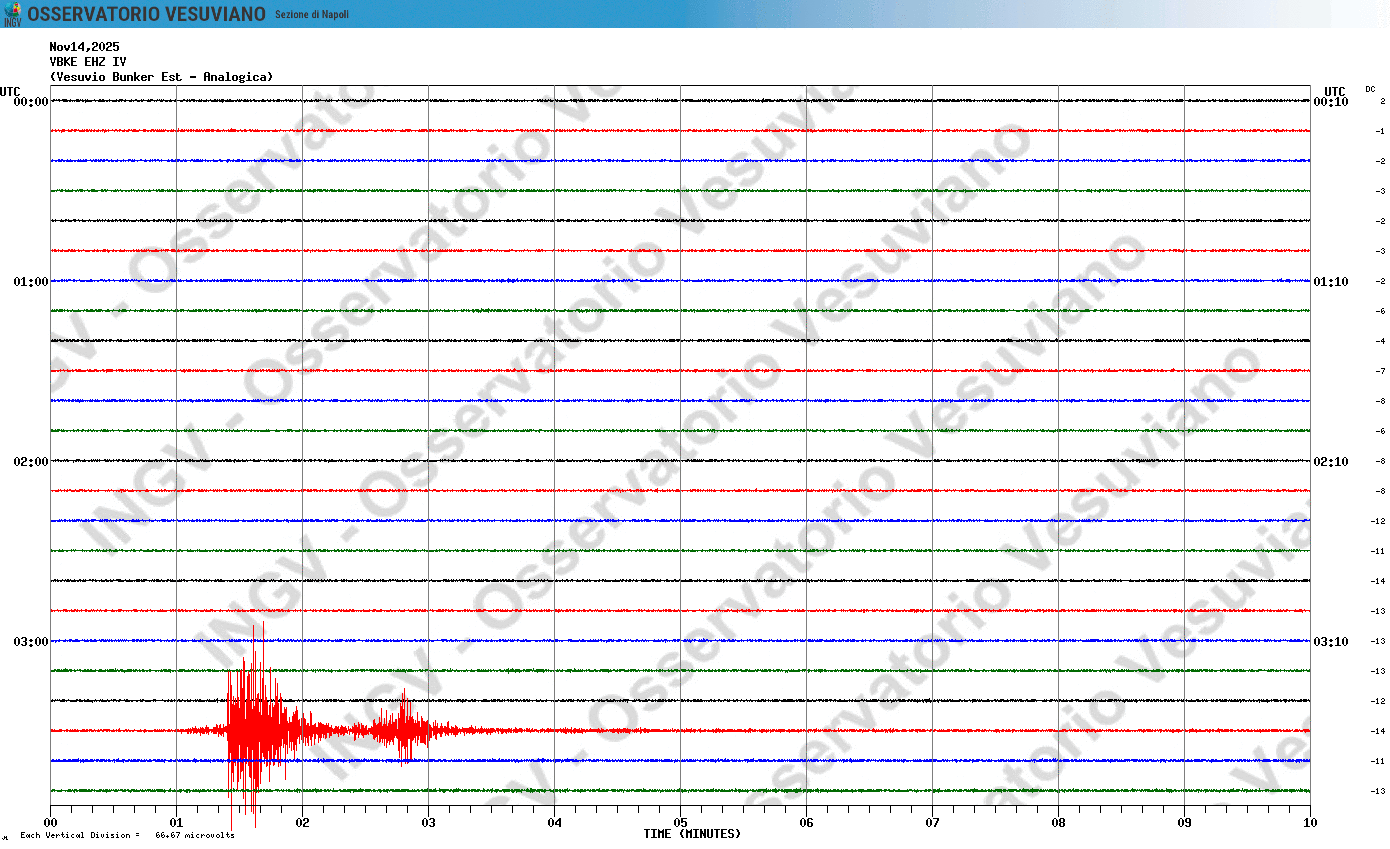Click the left '03:00' UTC time marker
The image size is (1390, 849).
click(x=30, y=641)
